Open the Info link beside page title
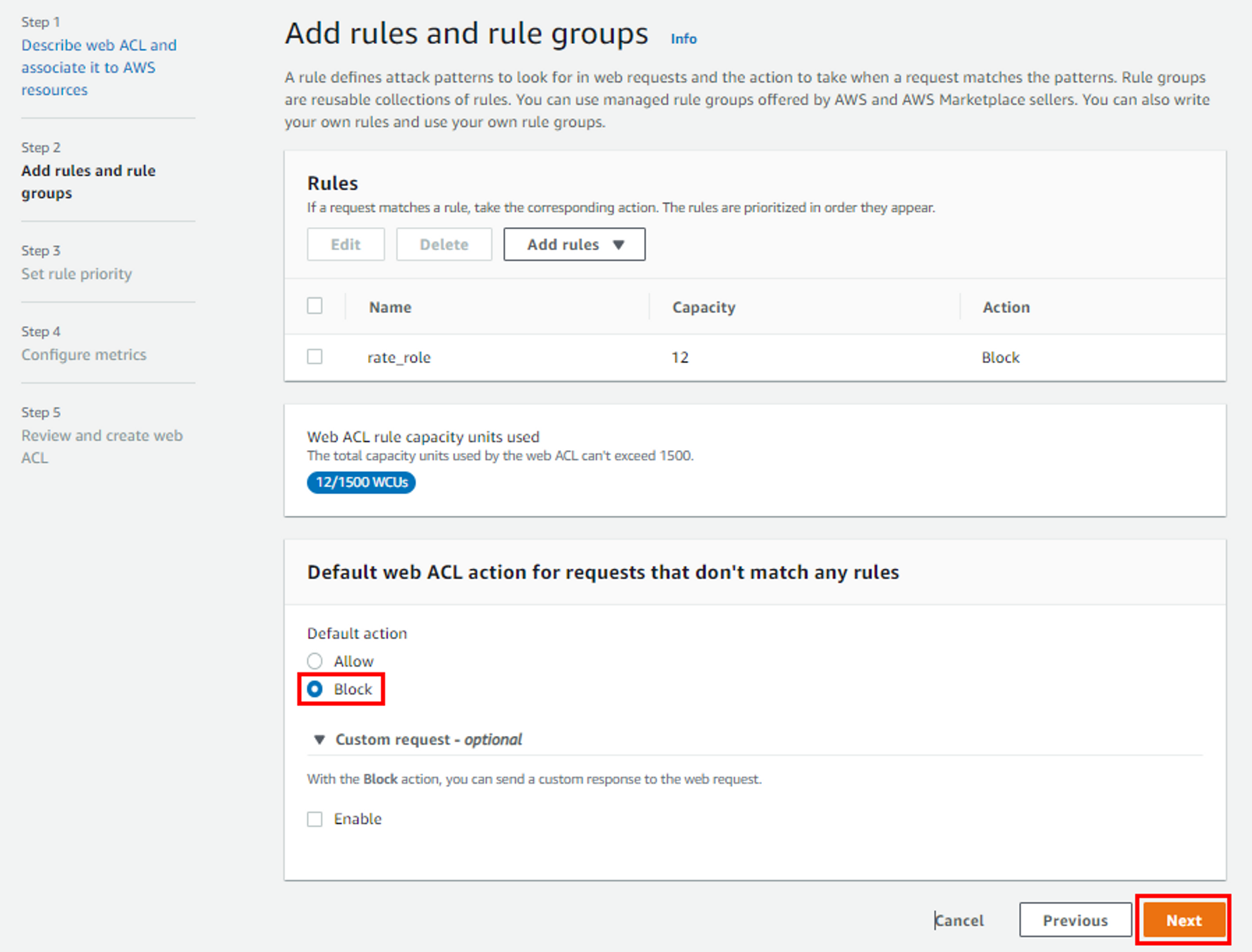Viewport: 1252px width, 952px height. (x=684, y=39)
